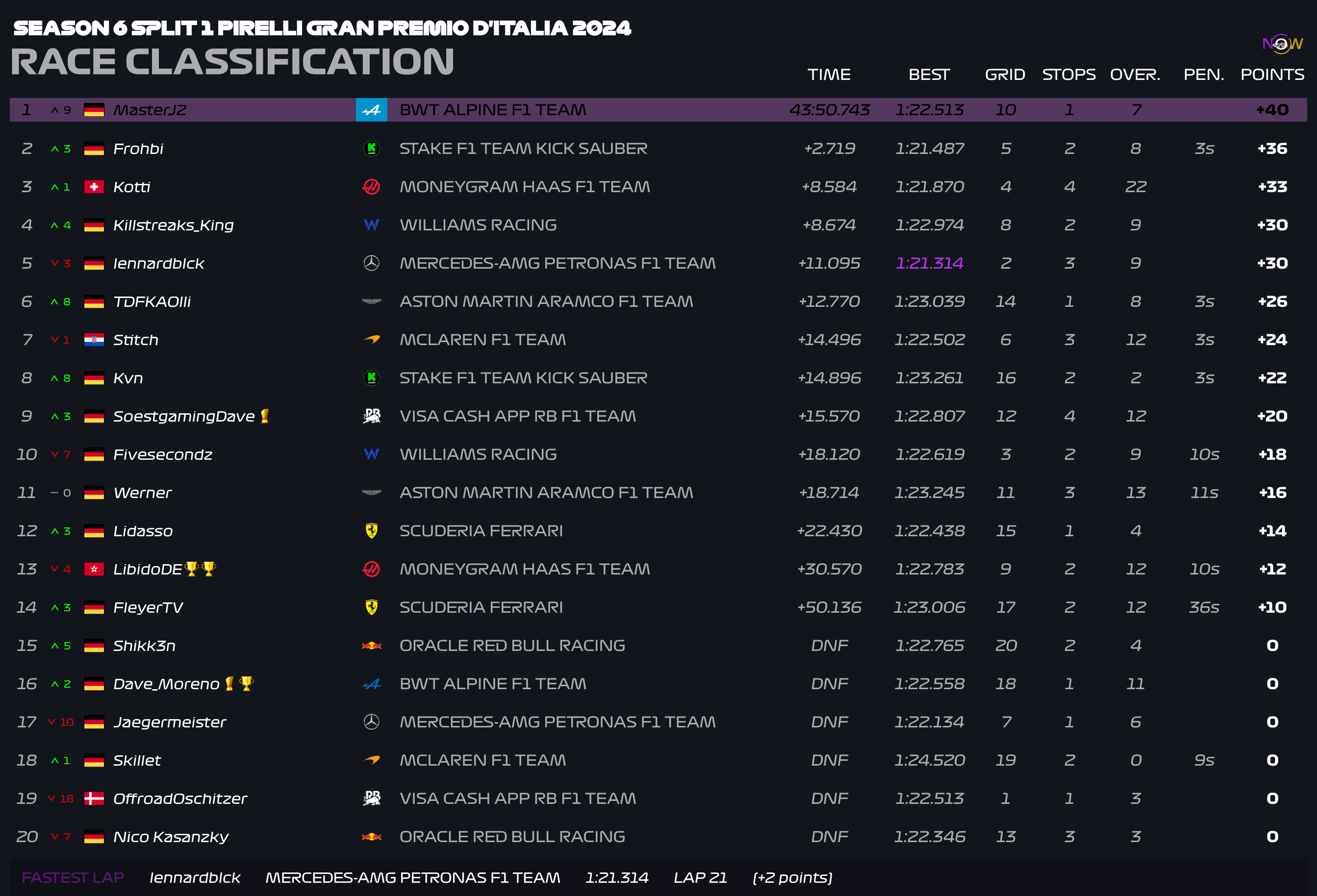Screen dimensions: 1317x896
Task: Click the Aston Martin logo beside TDFKAOlli
Action: point(371,301)
